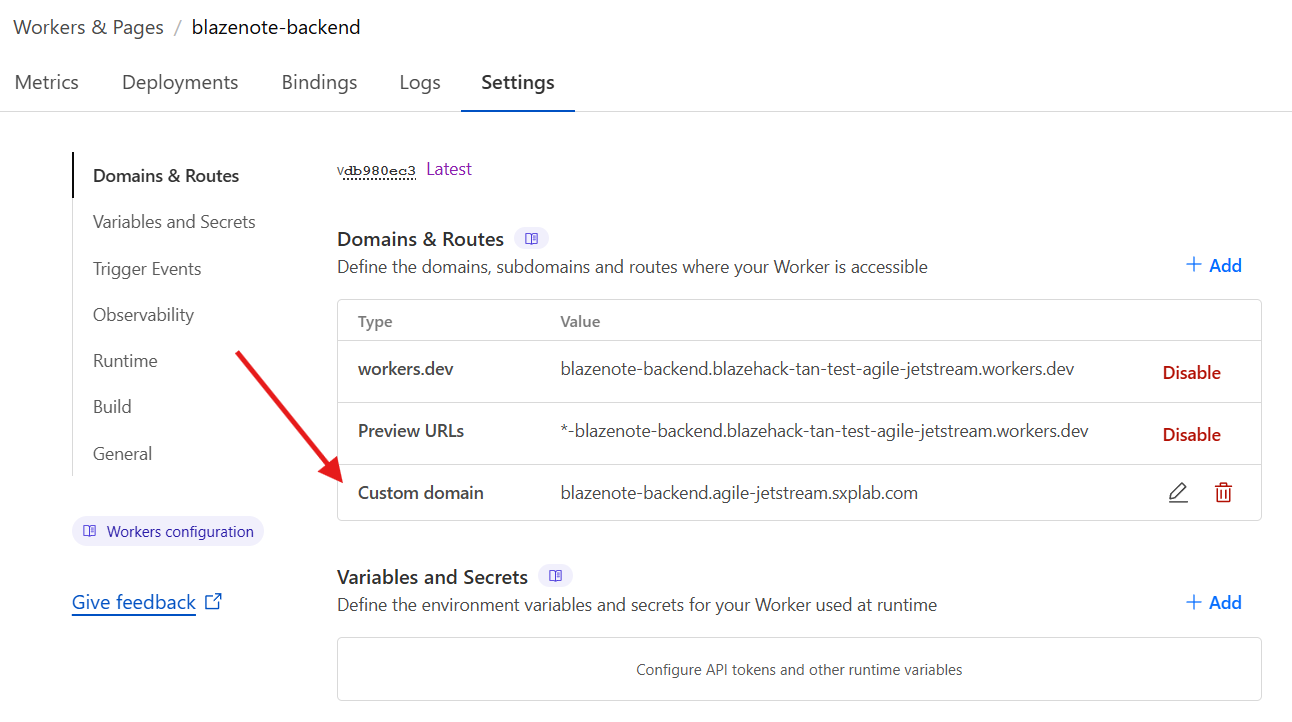This screenshot has height=722, width=1292.
Task: Click external link icon next to Give feedback
Action: 213,602
